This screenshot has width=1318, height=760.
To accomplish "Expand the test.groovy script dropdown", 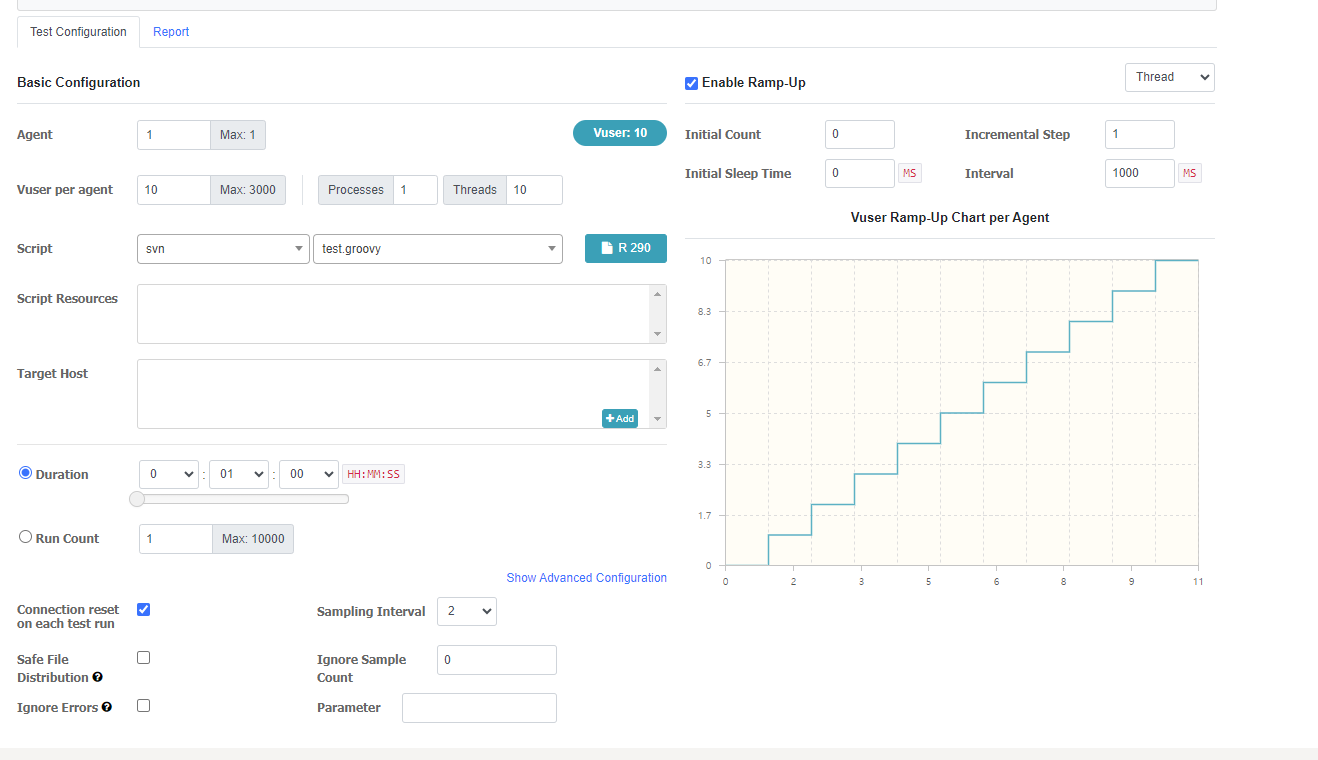I will click(x=437, y=249).
